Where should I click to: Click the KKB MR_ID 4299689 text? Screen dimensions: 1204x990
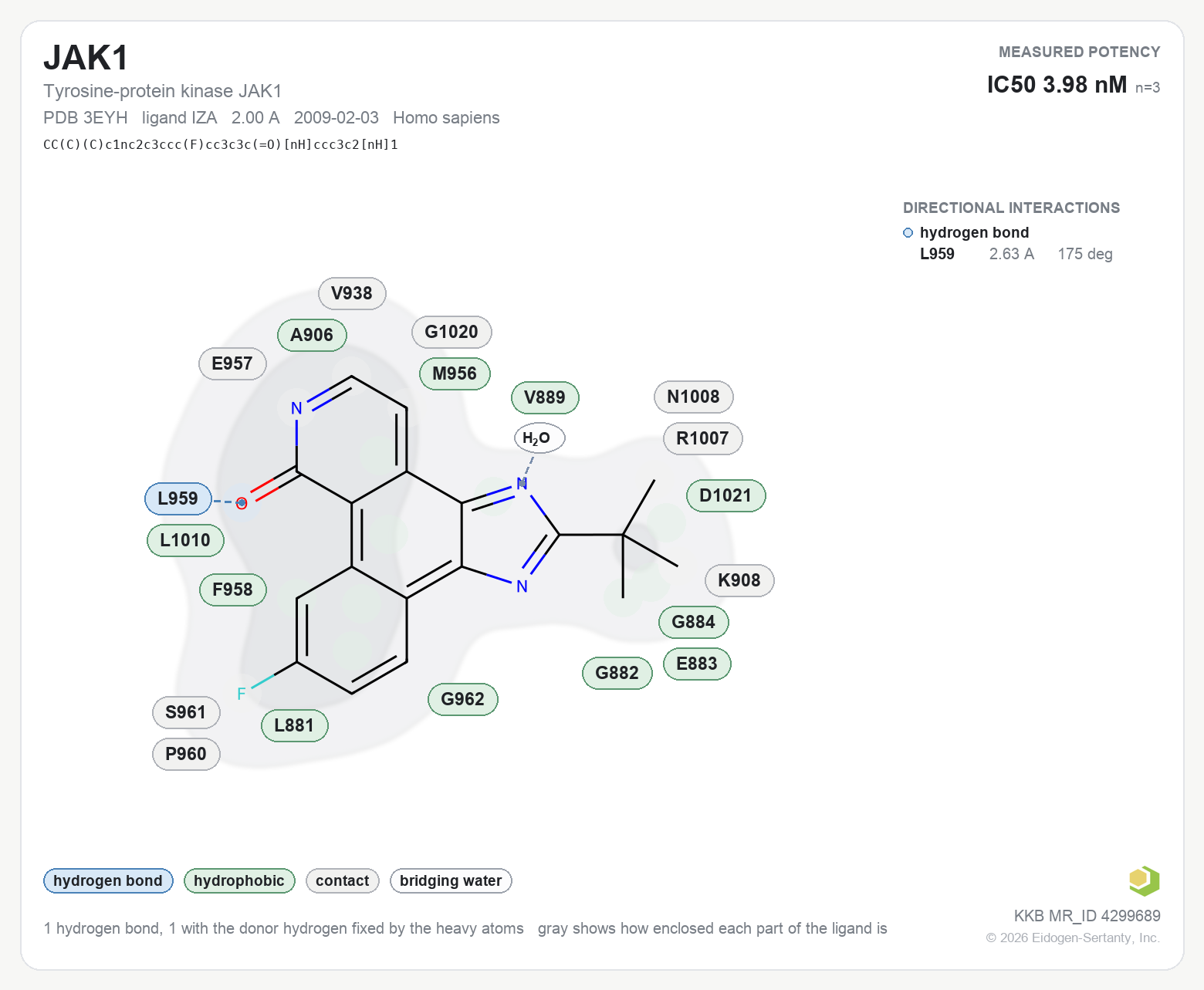click(1087, 916)
